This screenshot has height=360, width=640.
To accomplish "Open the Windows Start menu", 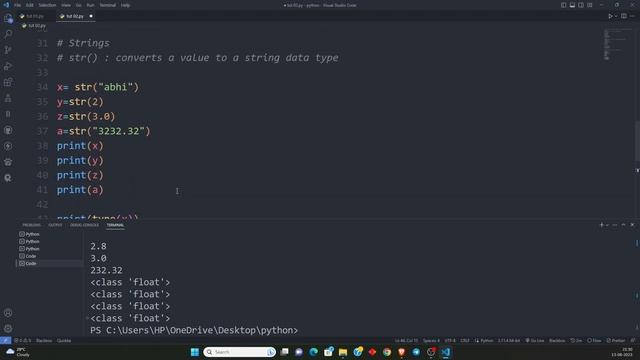I will [x=195, y=352].
